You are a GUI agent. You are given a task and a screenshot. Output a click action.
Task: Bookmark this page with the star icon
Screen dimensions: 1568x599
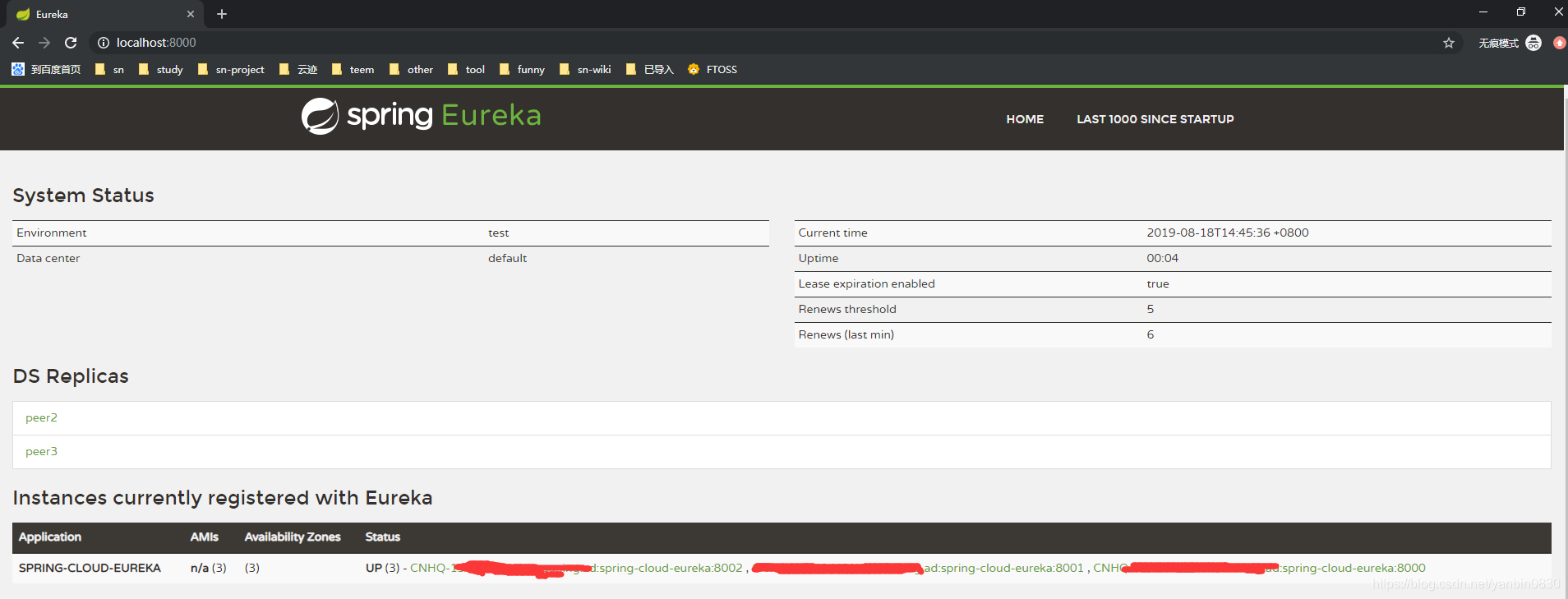(1449, 43)
